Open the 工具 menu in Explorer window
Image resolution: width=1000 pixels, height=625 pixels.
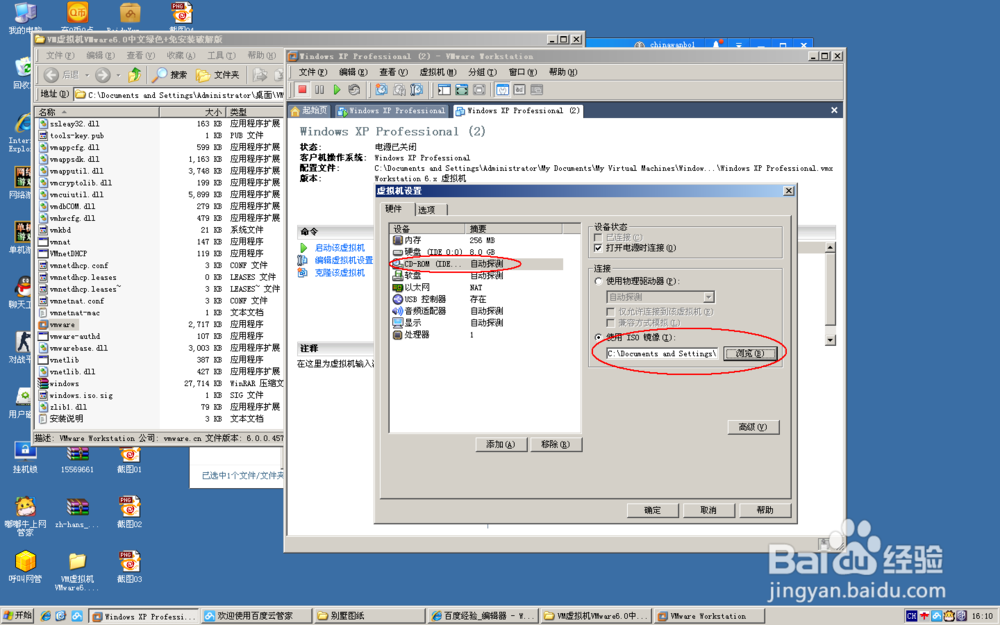(x=221, y=55)
